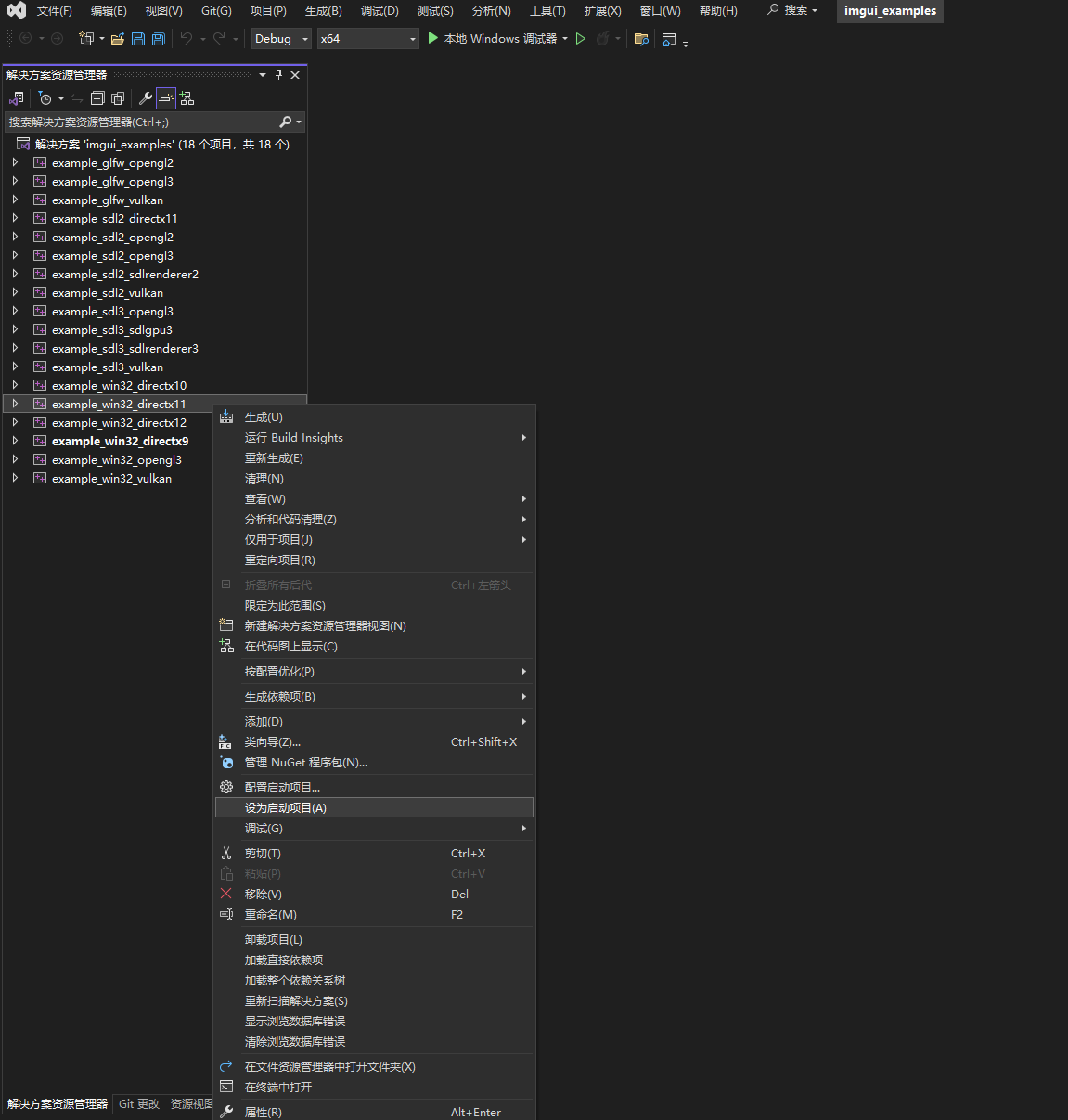The height and width of the screenshot is (1120, 1068).
Task: Choose 设为启动项目(A) in the context menu
Action: coord(375,808)
